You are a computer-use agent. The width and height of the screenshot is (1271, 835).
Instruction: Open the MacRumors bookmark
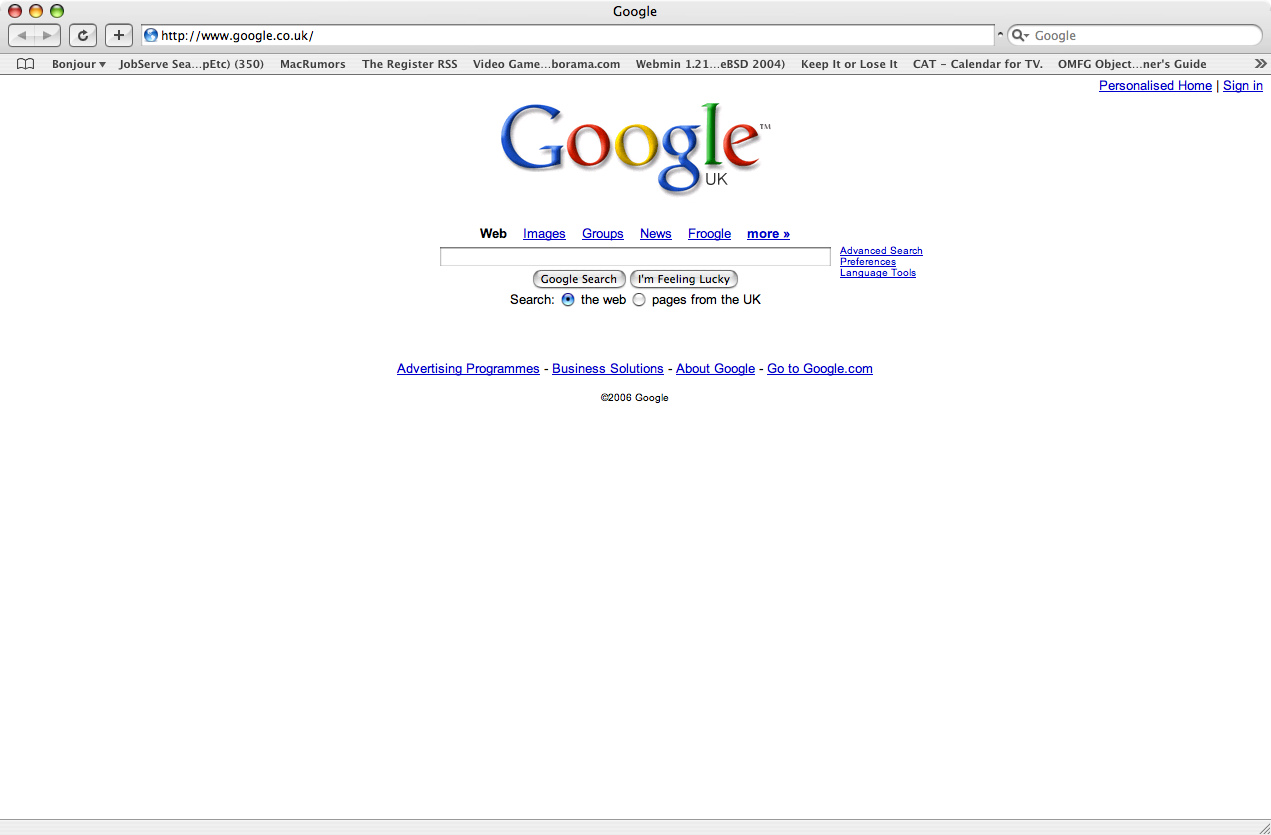(x=313, y=64)
